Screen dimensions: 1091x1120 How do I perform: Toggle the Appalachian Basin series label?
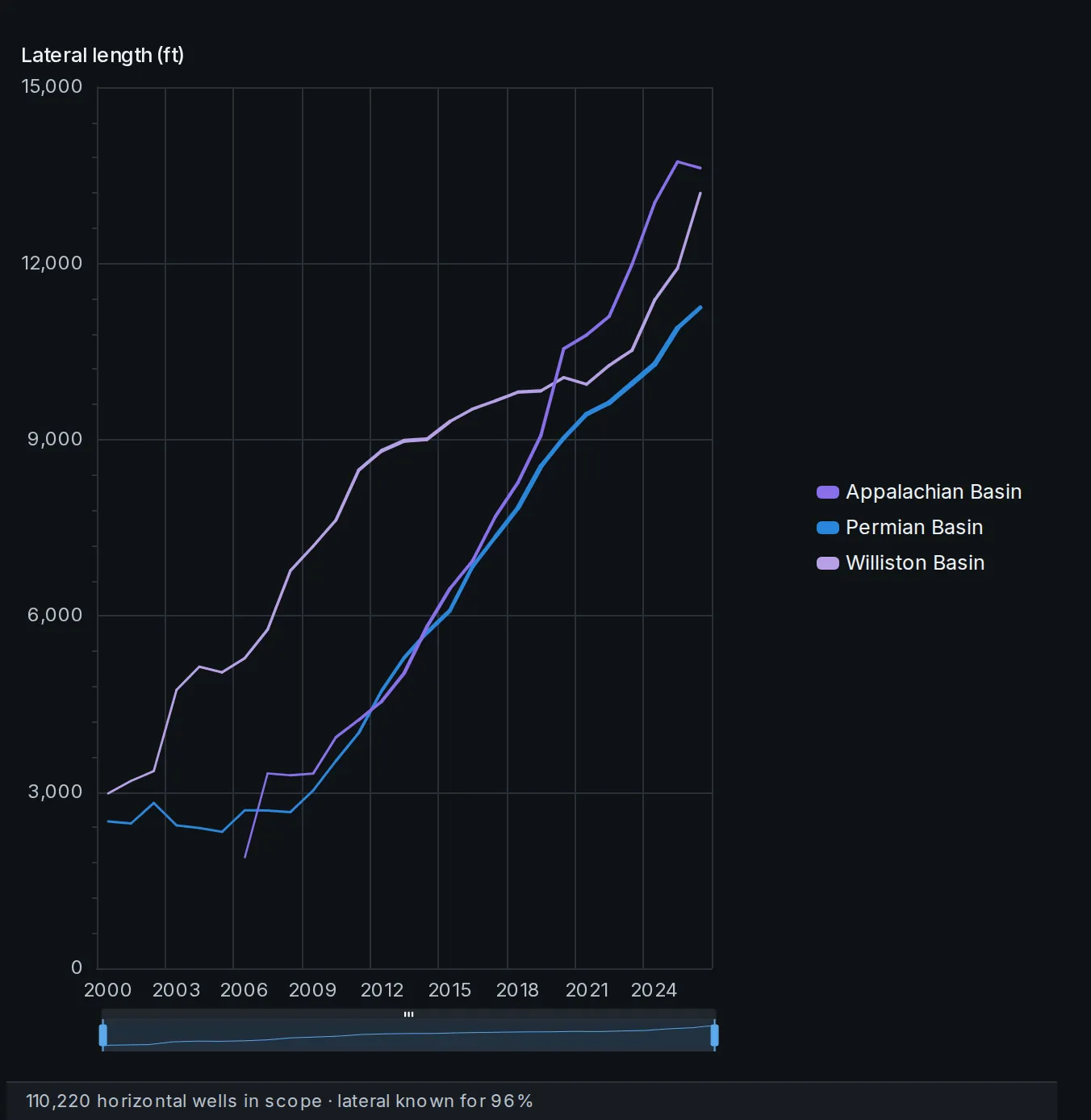pos(934,492)
